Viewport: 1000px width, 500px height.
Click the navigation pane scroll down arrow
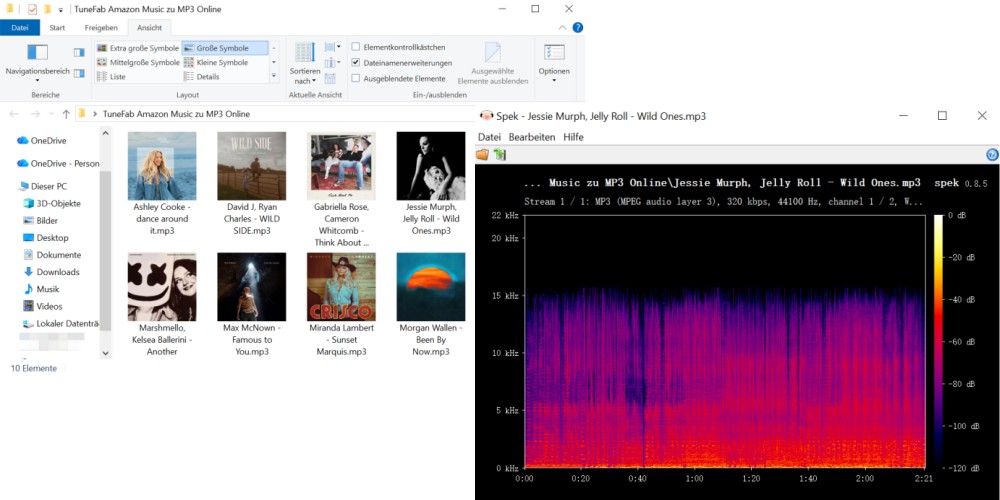click(105, 353)
